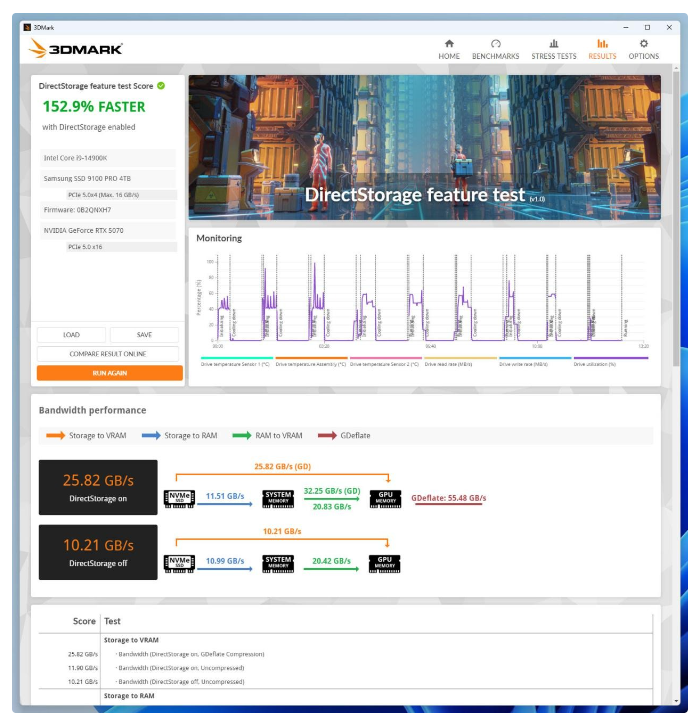Open the Options tab
The height and width of the screenshot is (727, 696).
click(643, 50)
